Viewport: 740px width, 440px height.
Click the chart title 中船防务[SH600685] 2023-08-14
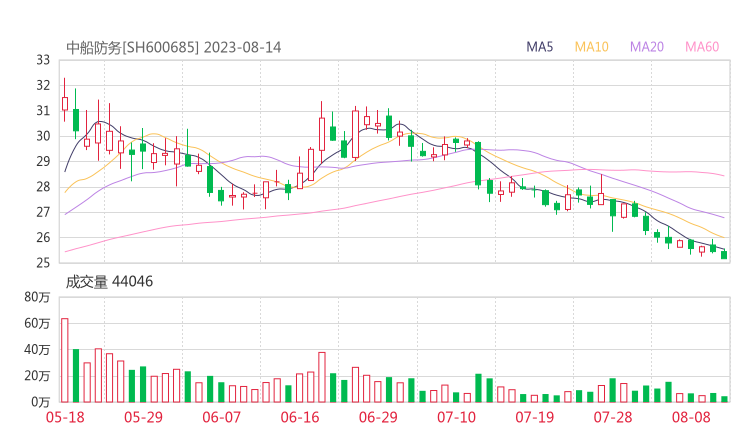174,48
